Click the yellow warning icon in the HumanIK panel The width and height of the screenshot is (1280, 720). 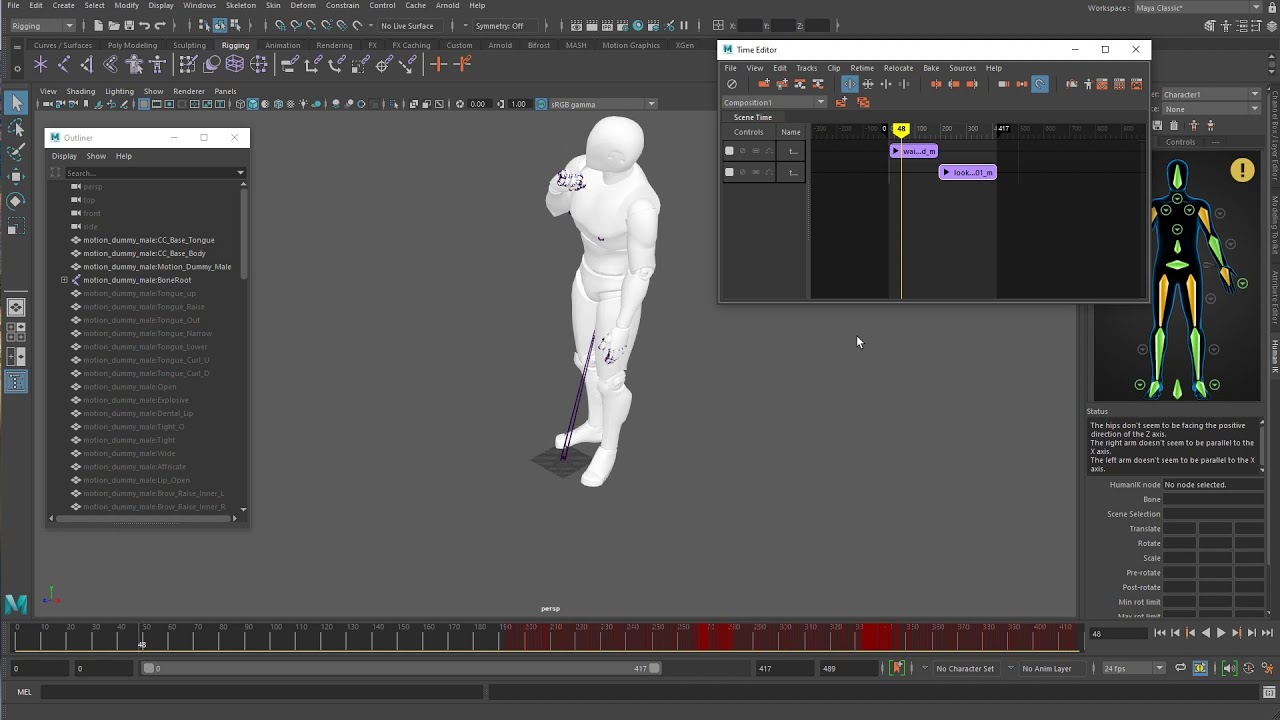coord(1242,170)
